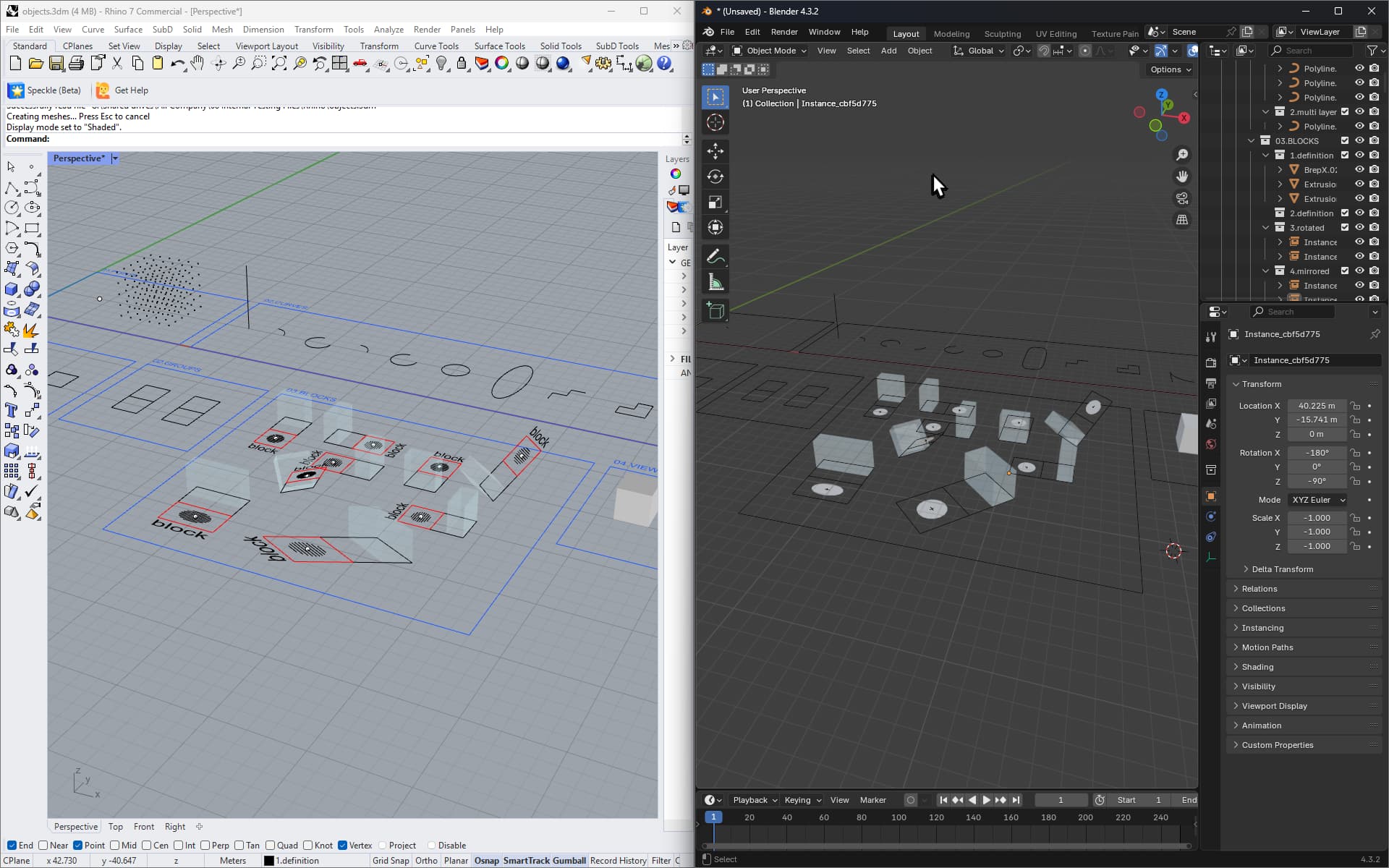Screen dimensions: 1389x868
Task: Uncheck the 4.mirrored collection checkbox
Action: (x=1345, y=271)
